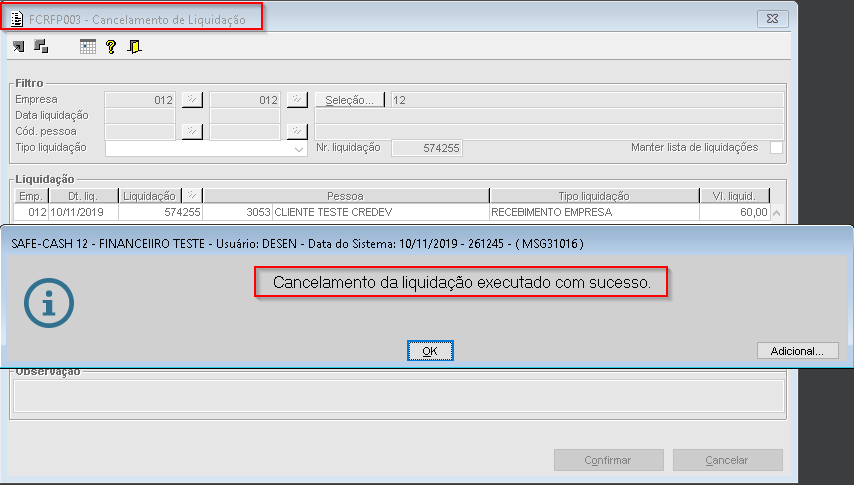The height and width of the screenshot is (485, 854).
Task: Click the document icon in the title bar
Action: click(17, 19)
